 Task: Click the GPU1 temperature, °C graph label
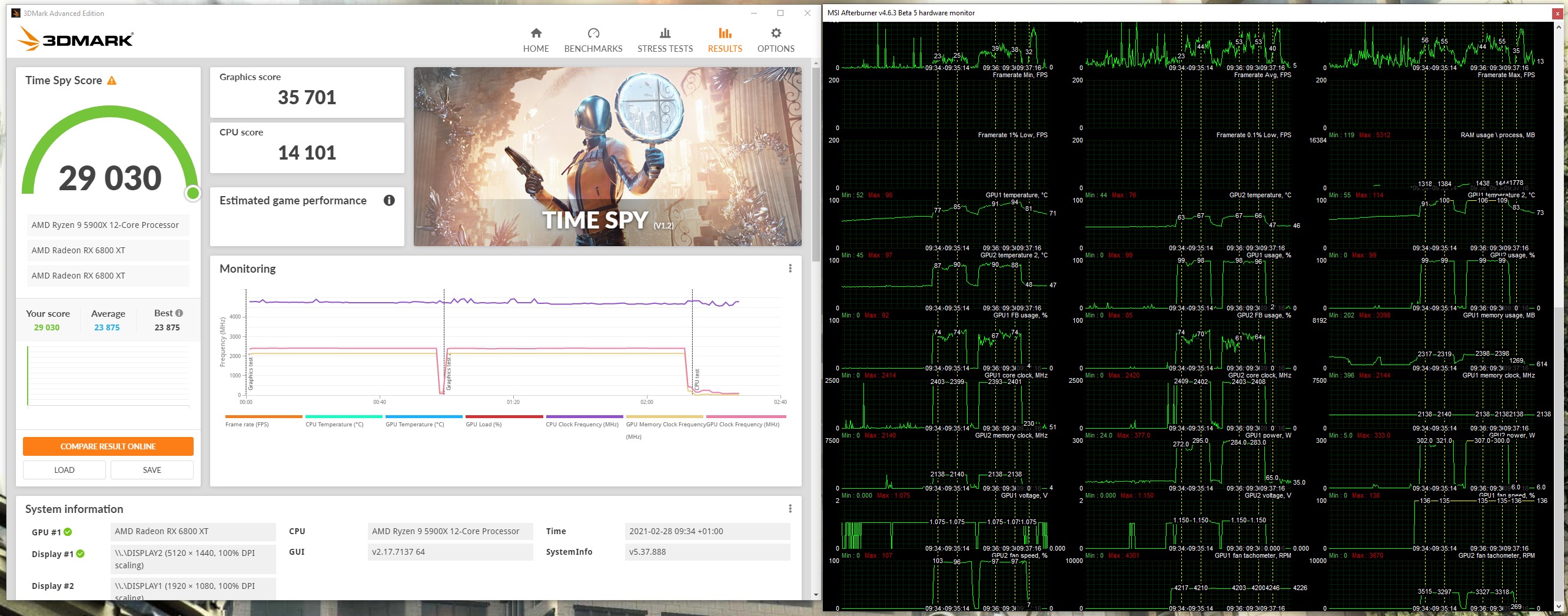tap(1016, 195)
